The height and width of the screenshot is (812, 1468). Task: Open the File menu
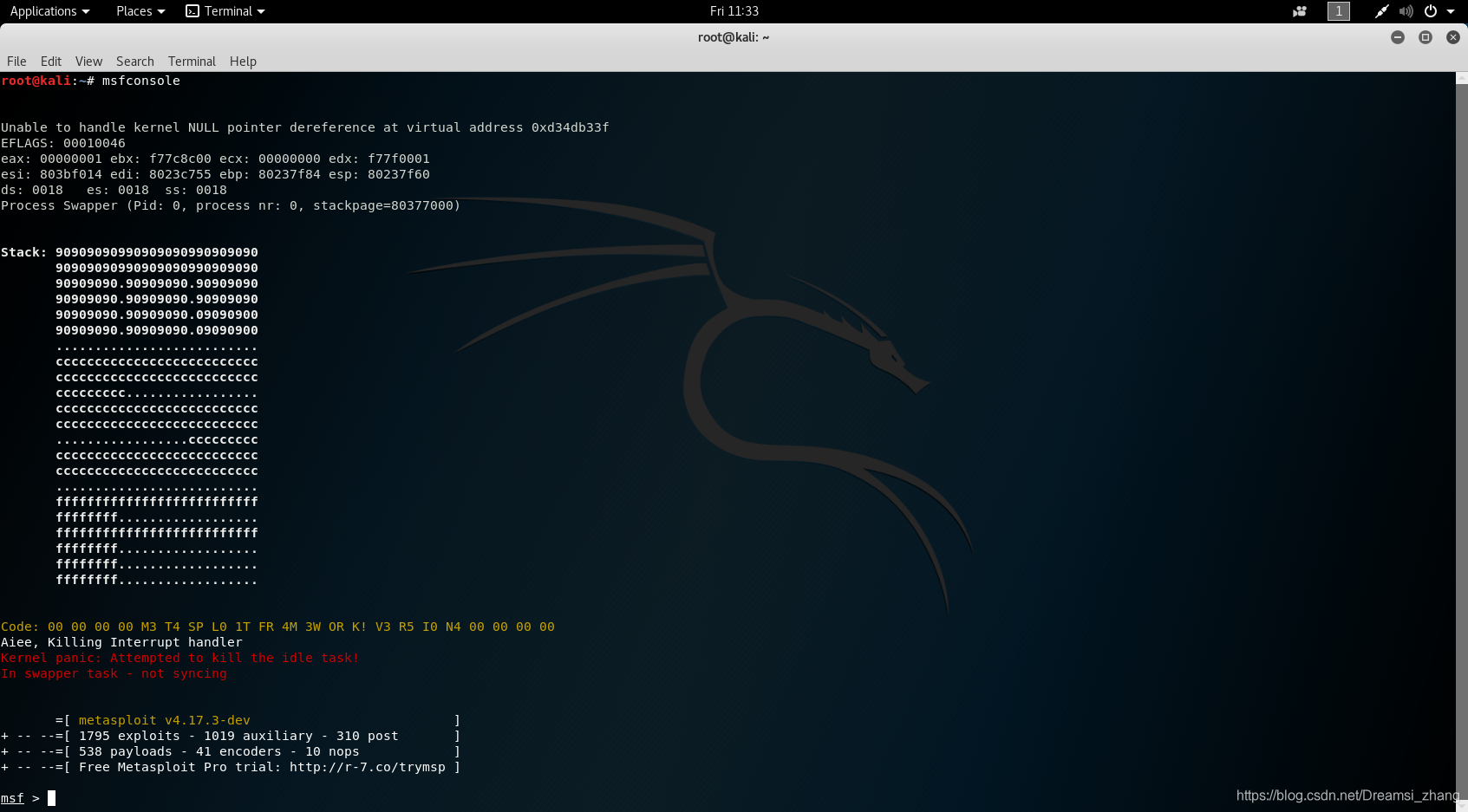[x=16, y=62]
